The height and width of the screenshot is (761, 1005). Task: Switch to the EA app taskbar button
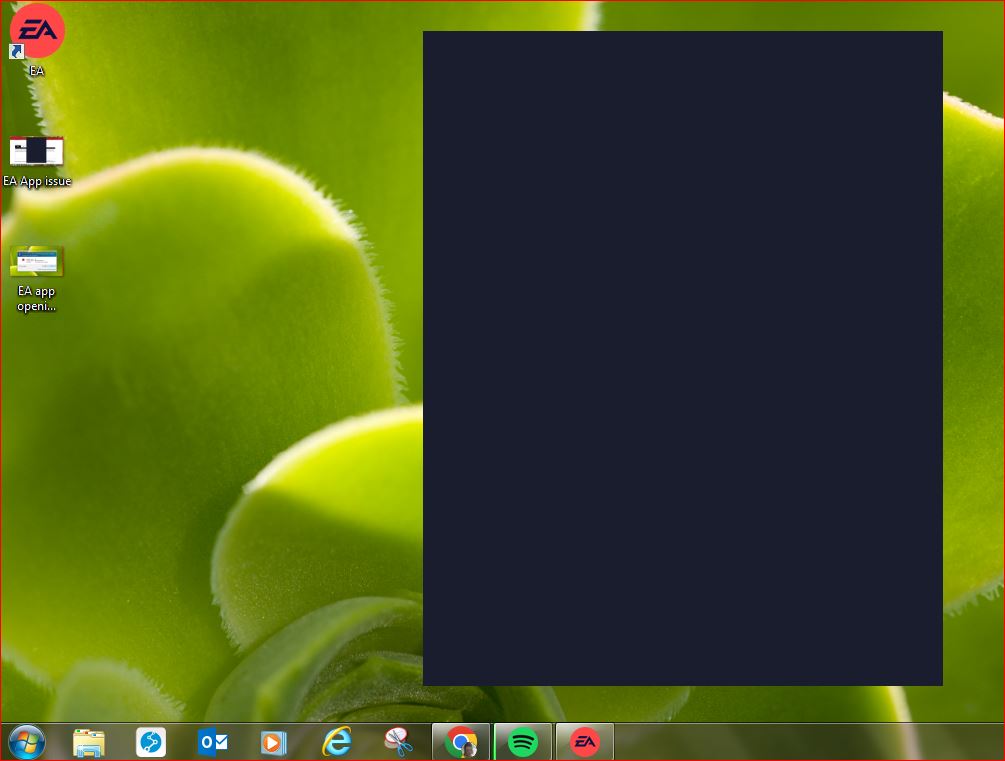585,742
